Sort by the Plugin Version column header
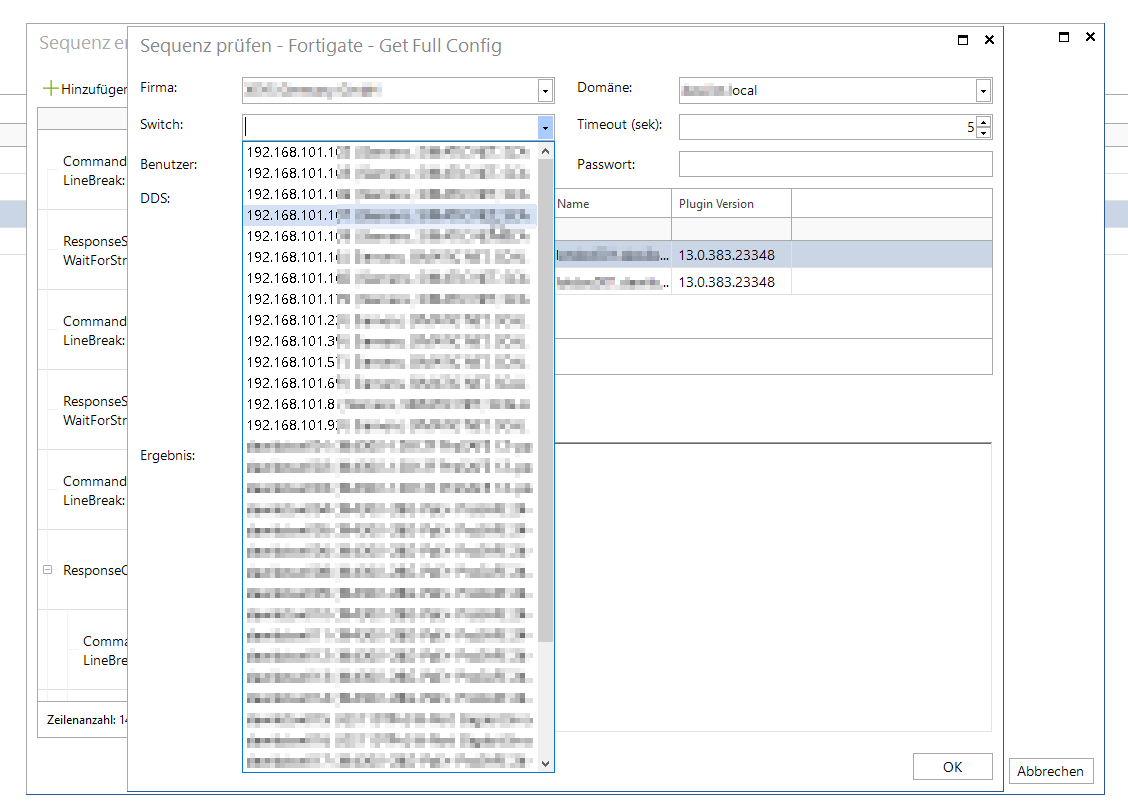Image resolution: width=1128 pixels, height=809 pixels. click(730, 204)
